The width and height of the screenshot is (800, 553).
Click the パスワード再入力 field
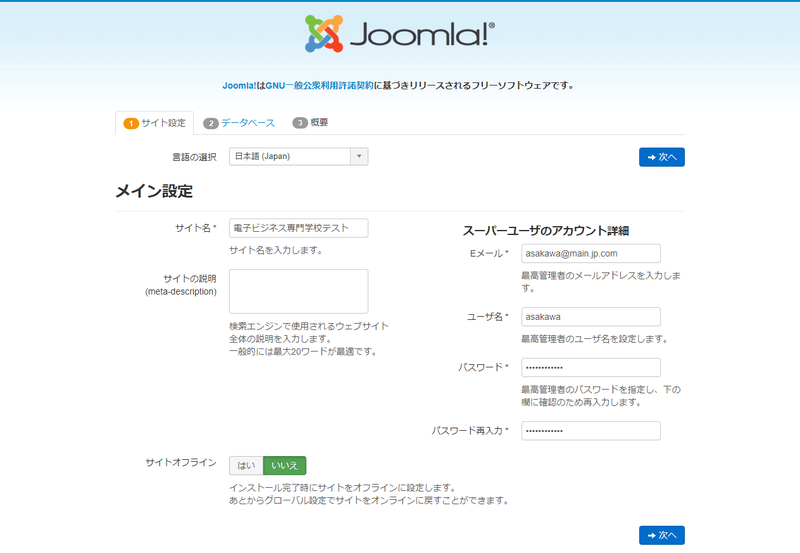[x=590, y=430]
